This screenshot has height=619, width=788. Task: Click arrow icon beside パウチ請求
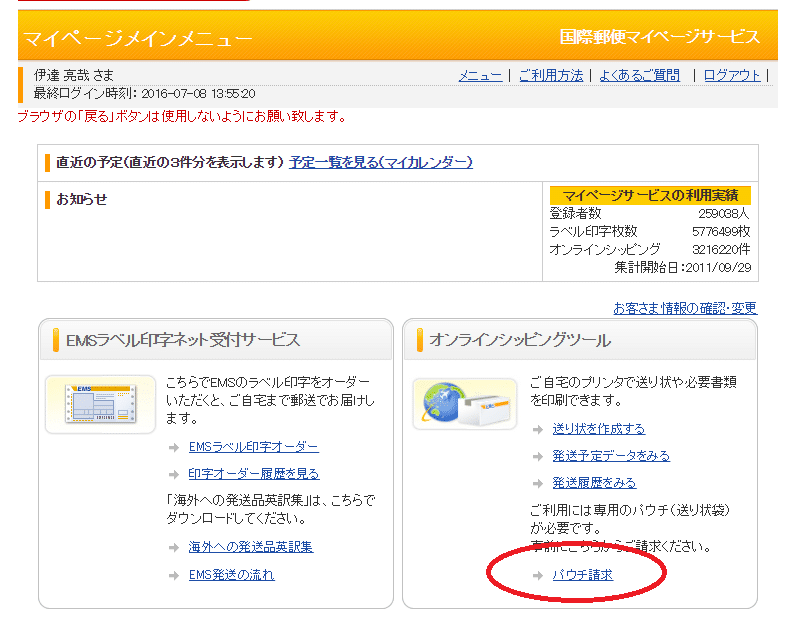coord(538,575)
